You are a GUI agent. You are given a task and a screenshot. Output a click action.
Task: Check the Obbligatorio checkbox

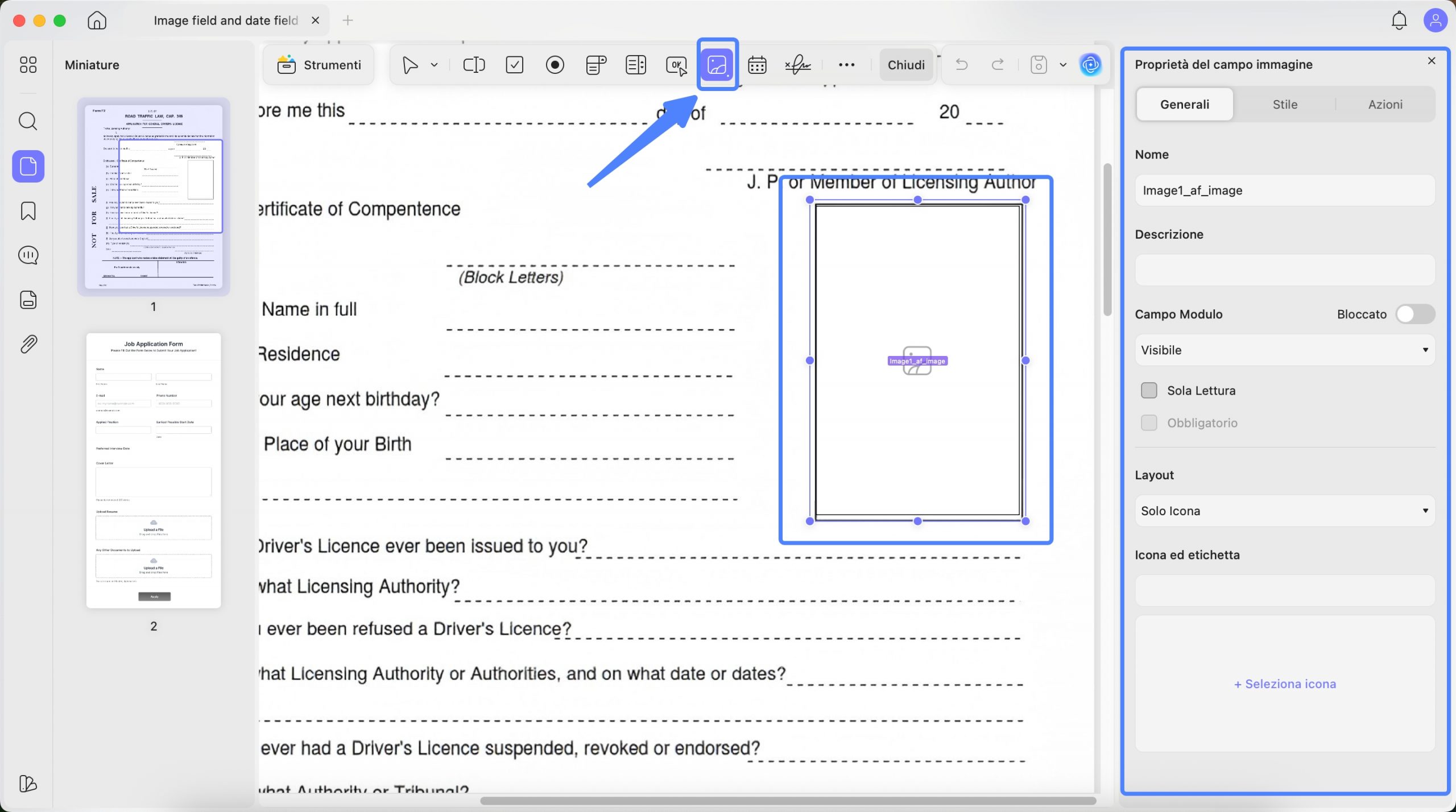[1149, 423]
